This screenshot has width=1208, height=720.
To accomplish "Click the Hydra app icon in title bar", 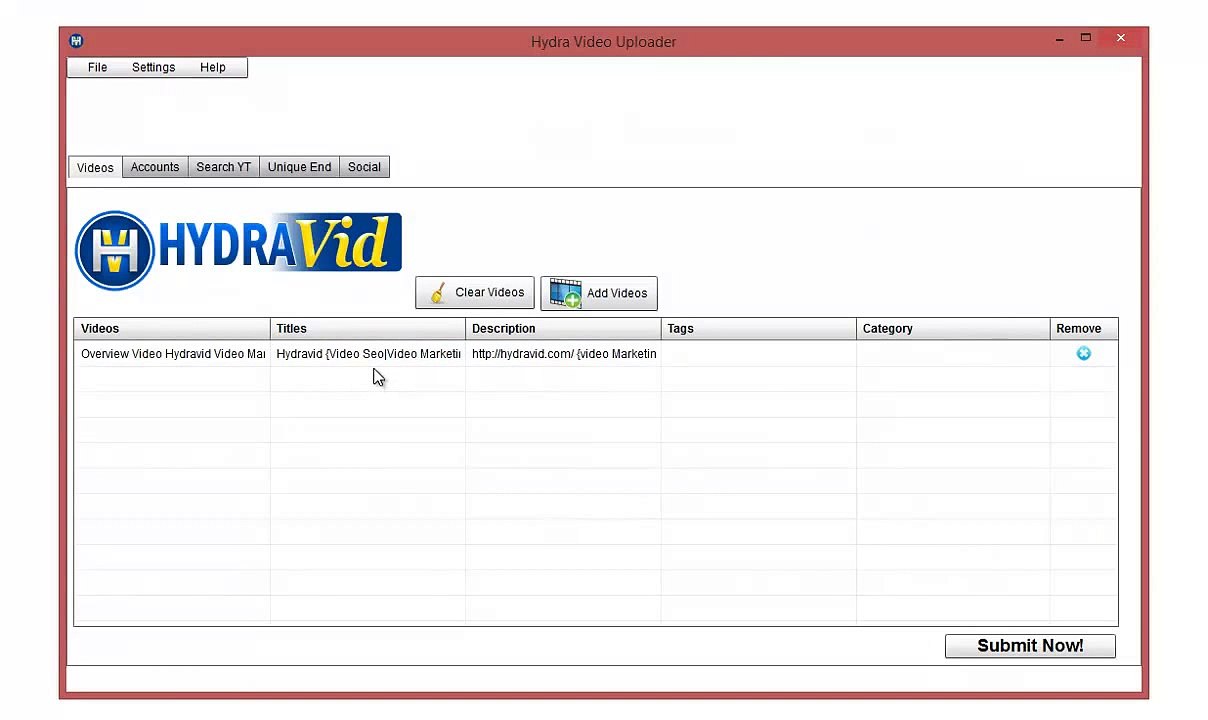I will tap(76, 41).
